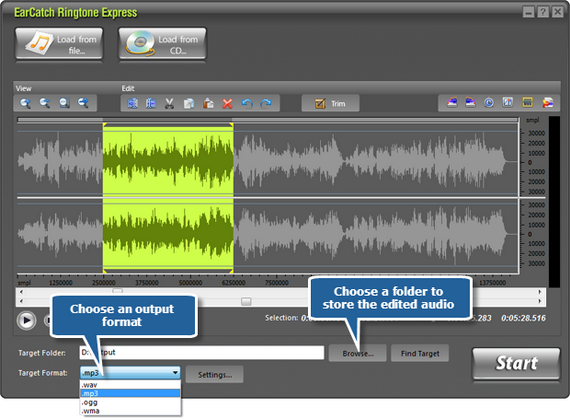Click the lower scrollbar left arrow
570x420 pixels.
point(21,301)
